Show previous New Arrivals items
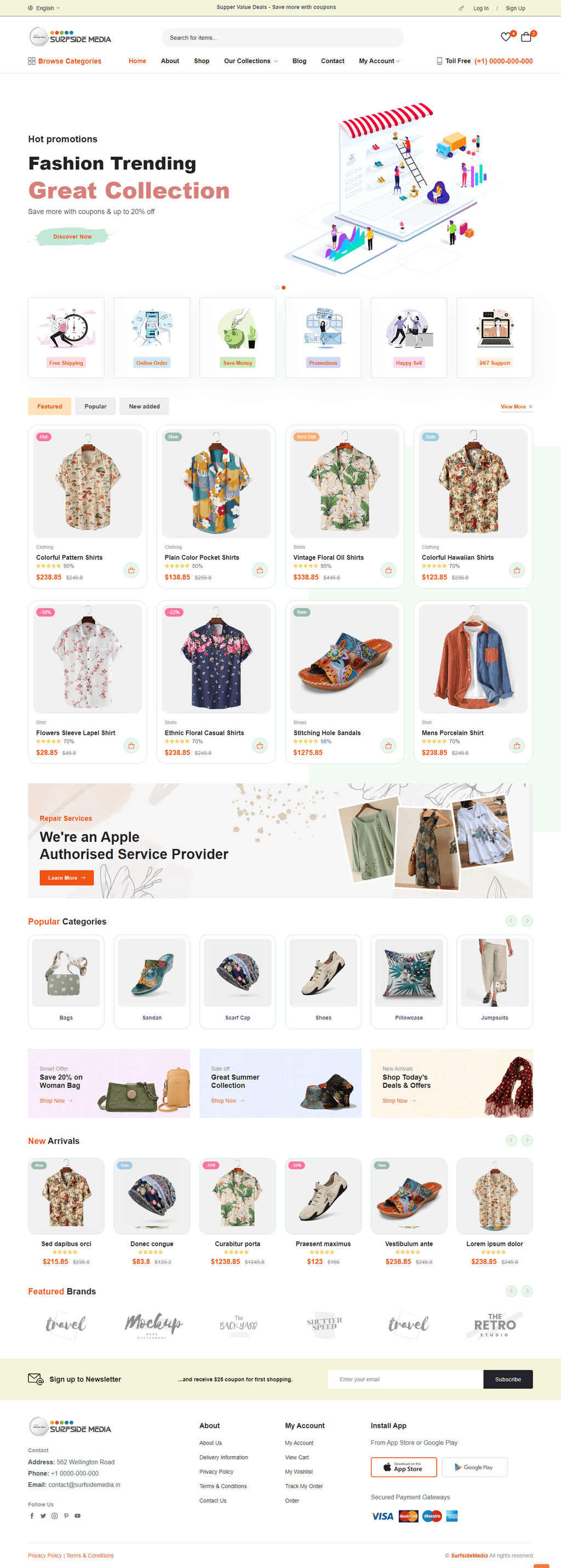This screenshot has width=561, height=1568. tap(511, 1140)
